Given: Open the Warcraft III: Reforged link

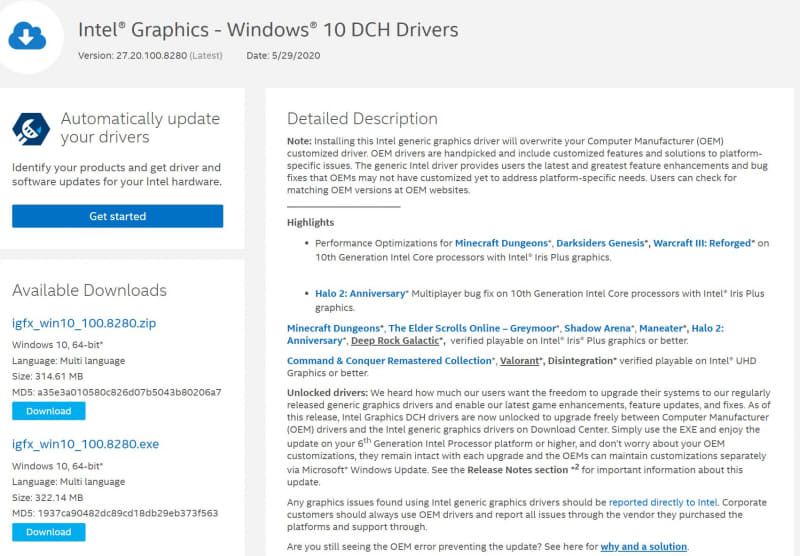Looking at the screenshot, I should 702,243.
